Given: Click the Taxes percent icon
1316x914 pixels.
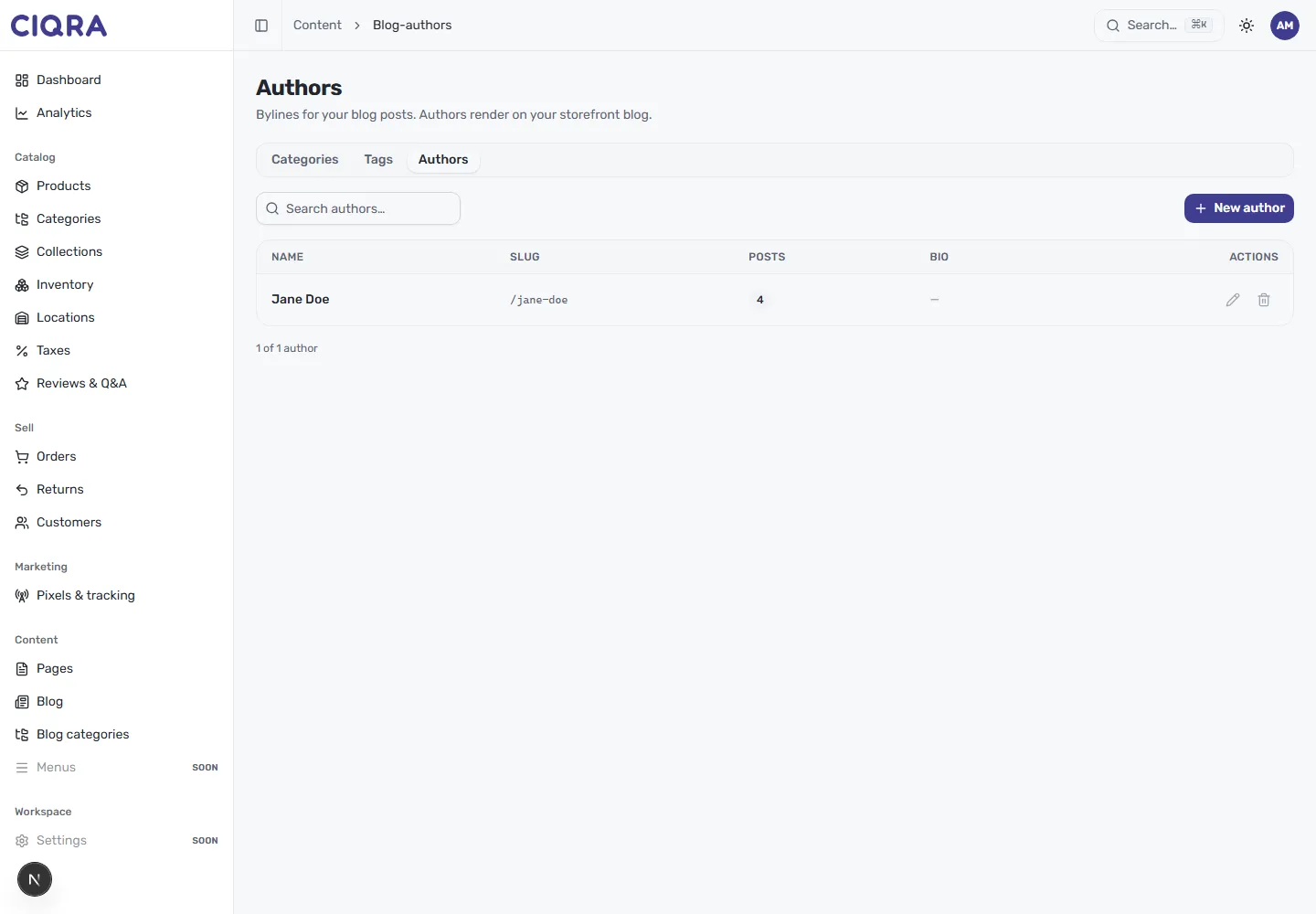Looking at the screenshot, I should click(x=22, y=351).
